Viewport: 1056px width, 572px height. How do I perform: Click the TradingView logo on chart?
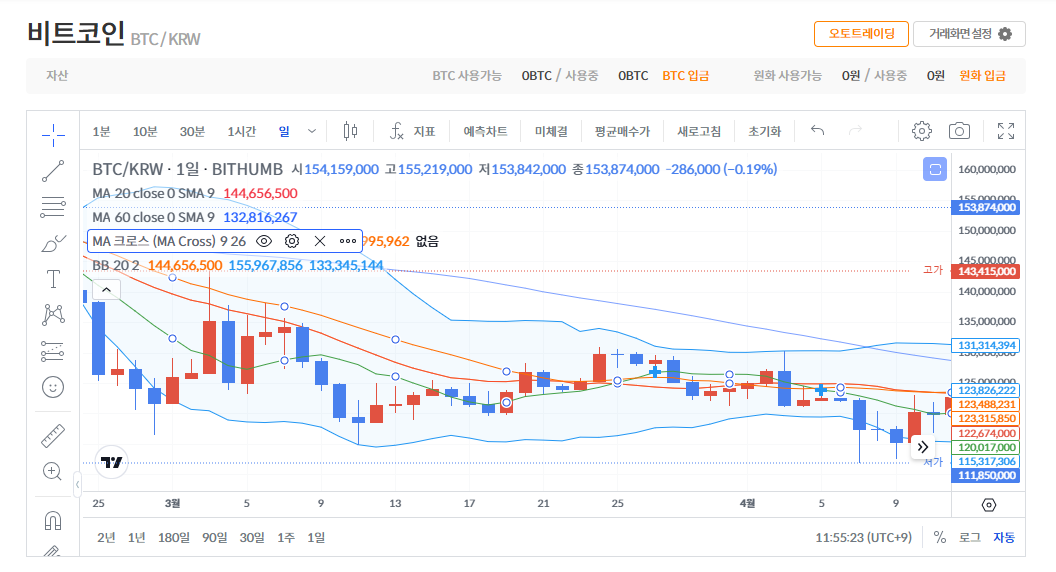(111, 462)
